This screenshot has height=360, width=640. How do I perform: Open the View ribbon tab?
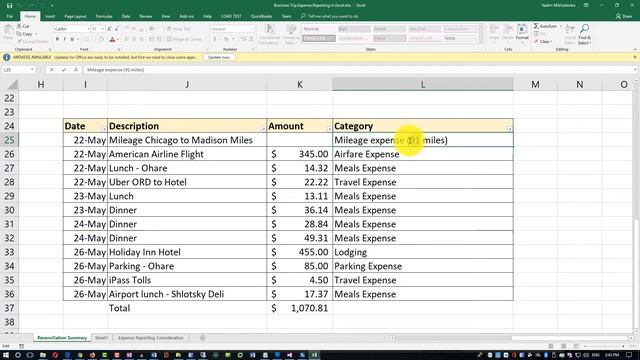tap(166, 16)
